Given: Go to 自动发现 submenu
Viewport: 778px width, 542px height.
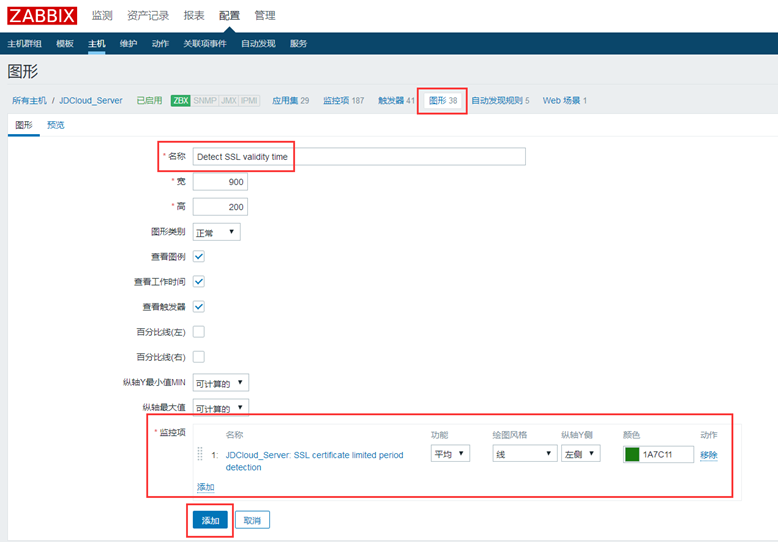Looking at the screenshot, I should tap(258, 44).
